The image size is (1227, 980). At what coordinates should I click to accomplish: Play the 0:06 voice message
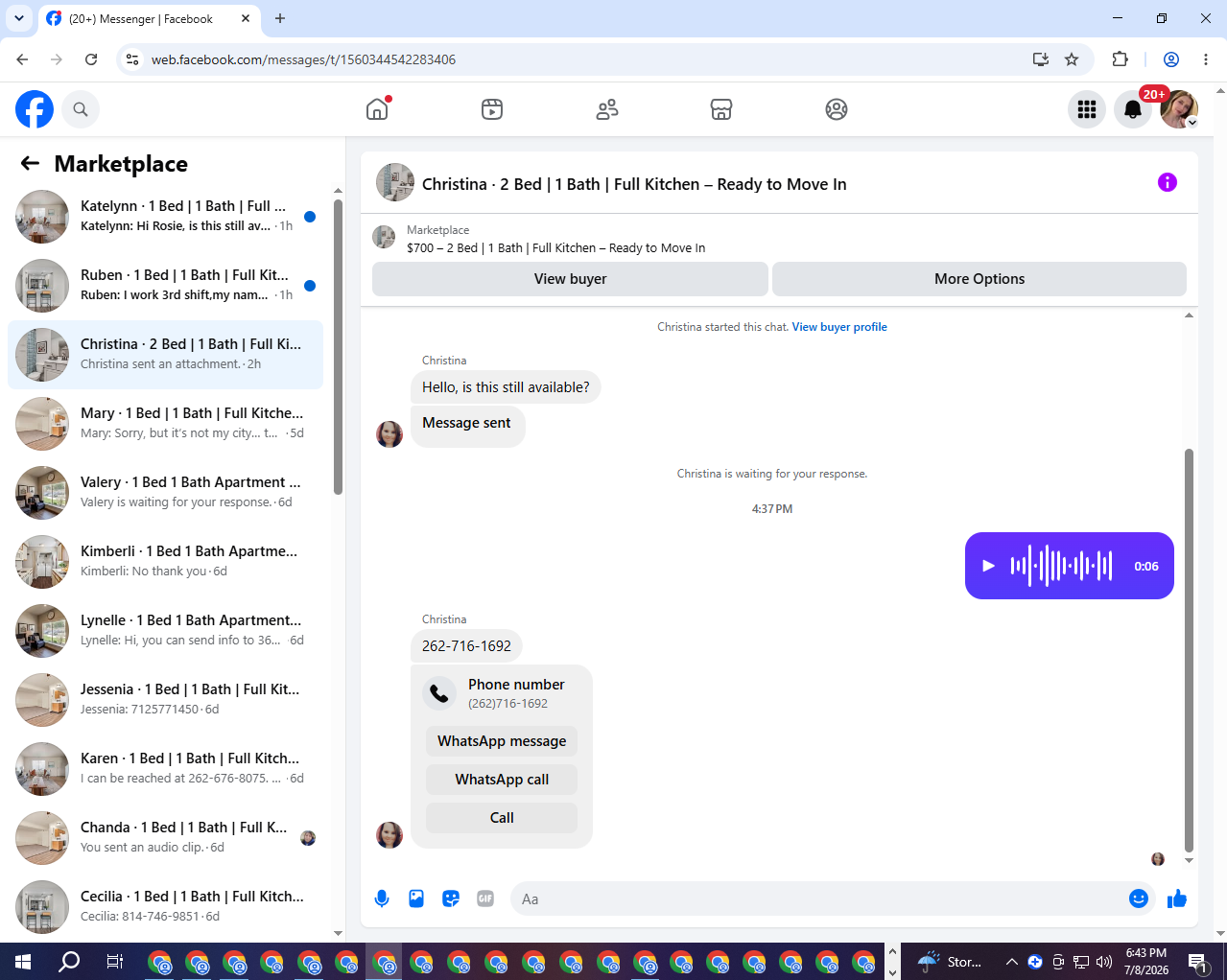coord(988,566)
